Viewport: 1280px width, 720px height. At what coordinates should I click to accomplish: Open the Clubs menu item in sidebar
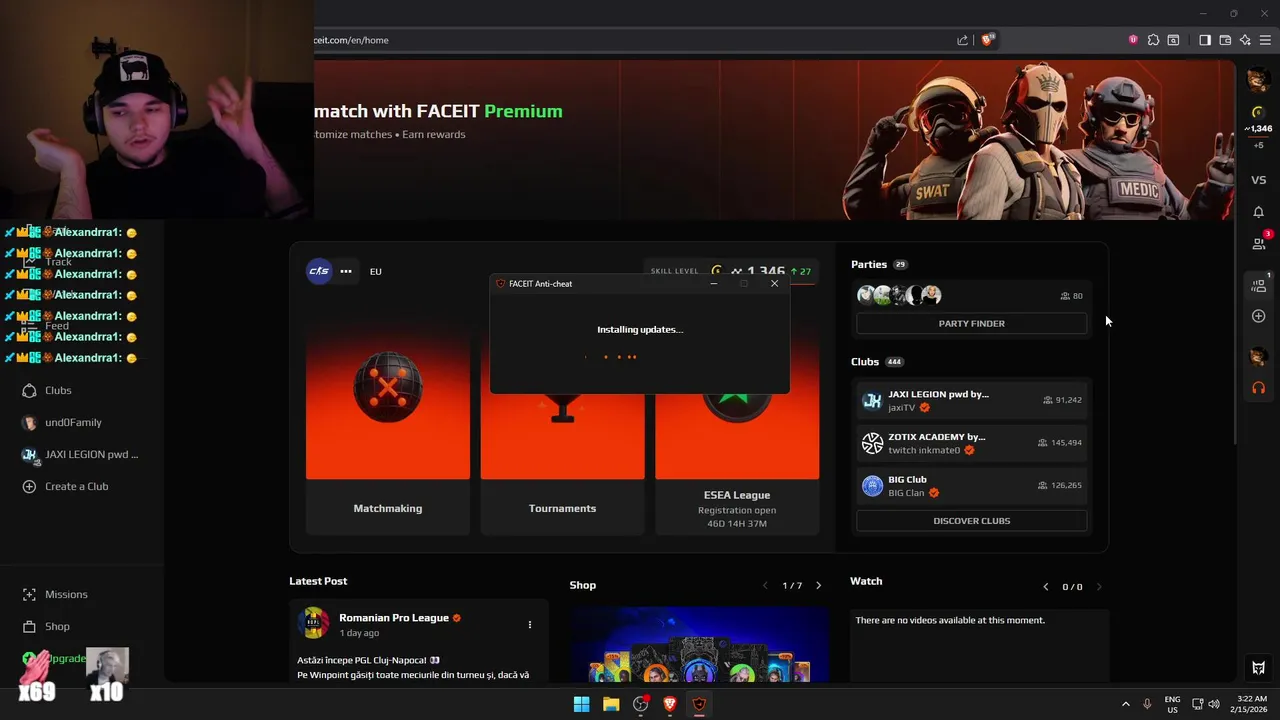pos(58,390)
